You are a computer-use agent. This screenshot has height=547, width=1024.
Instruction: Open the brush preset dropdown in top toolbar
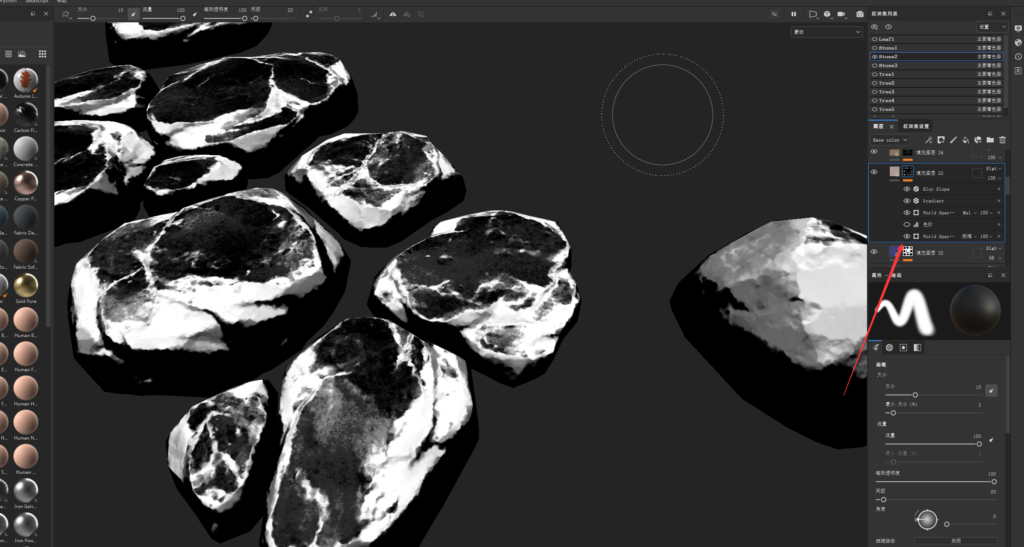(x=66, y=14)
